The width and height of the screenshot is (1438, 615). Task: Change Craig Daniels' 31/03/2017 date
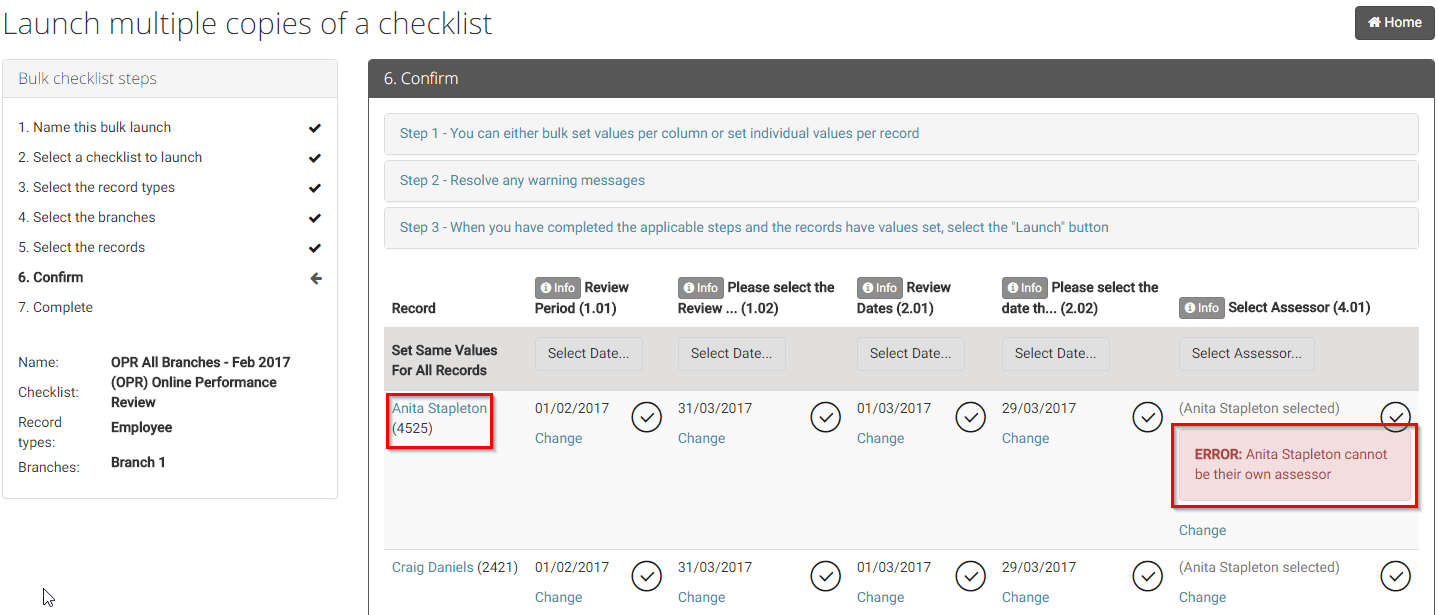point(701,597)
